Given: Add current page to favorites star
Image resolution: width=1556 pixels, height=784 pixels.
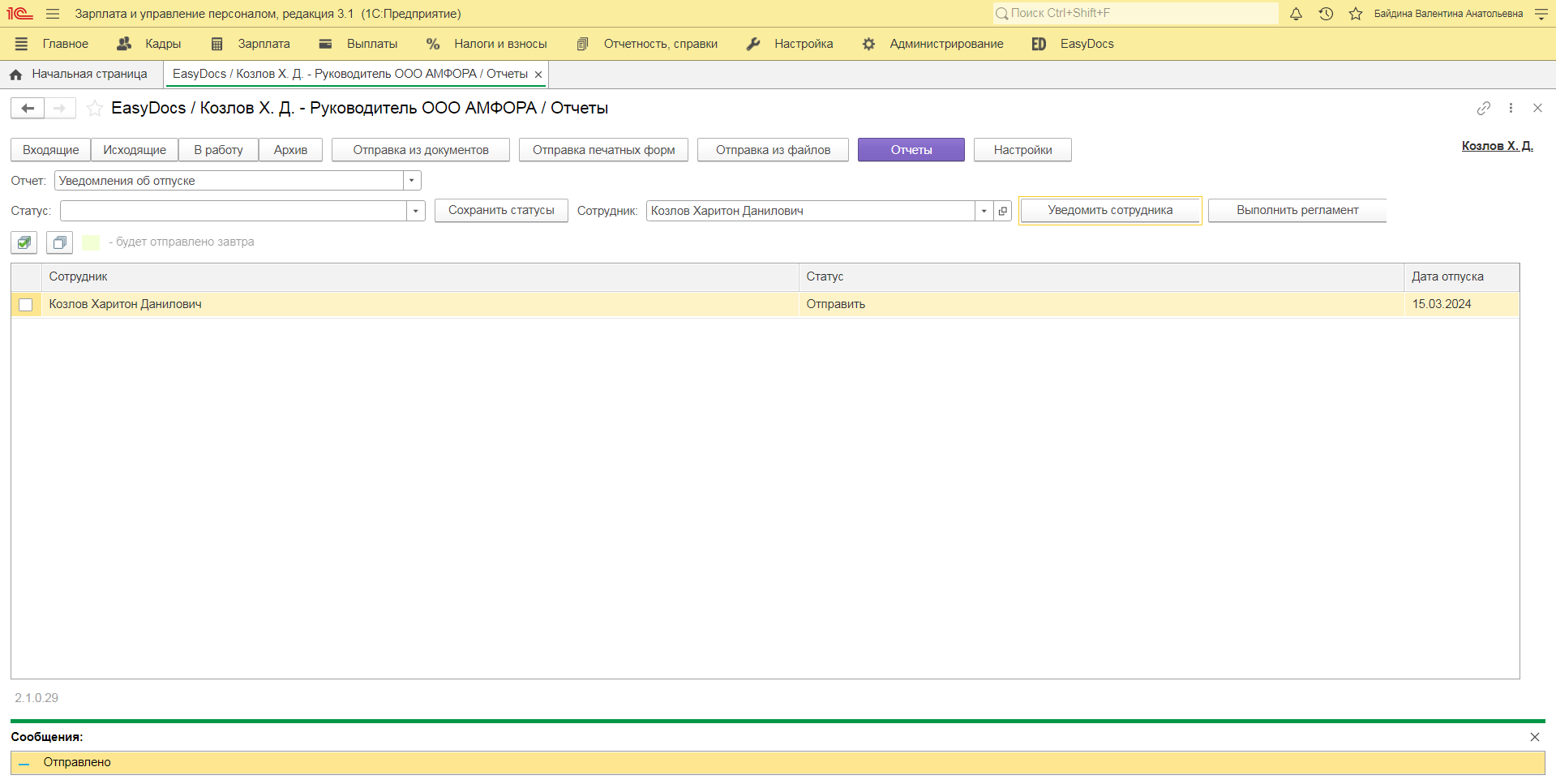Looking at the screenshot, I should coord(95,108).
